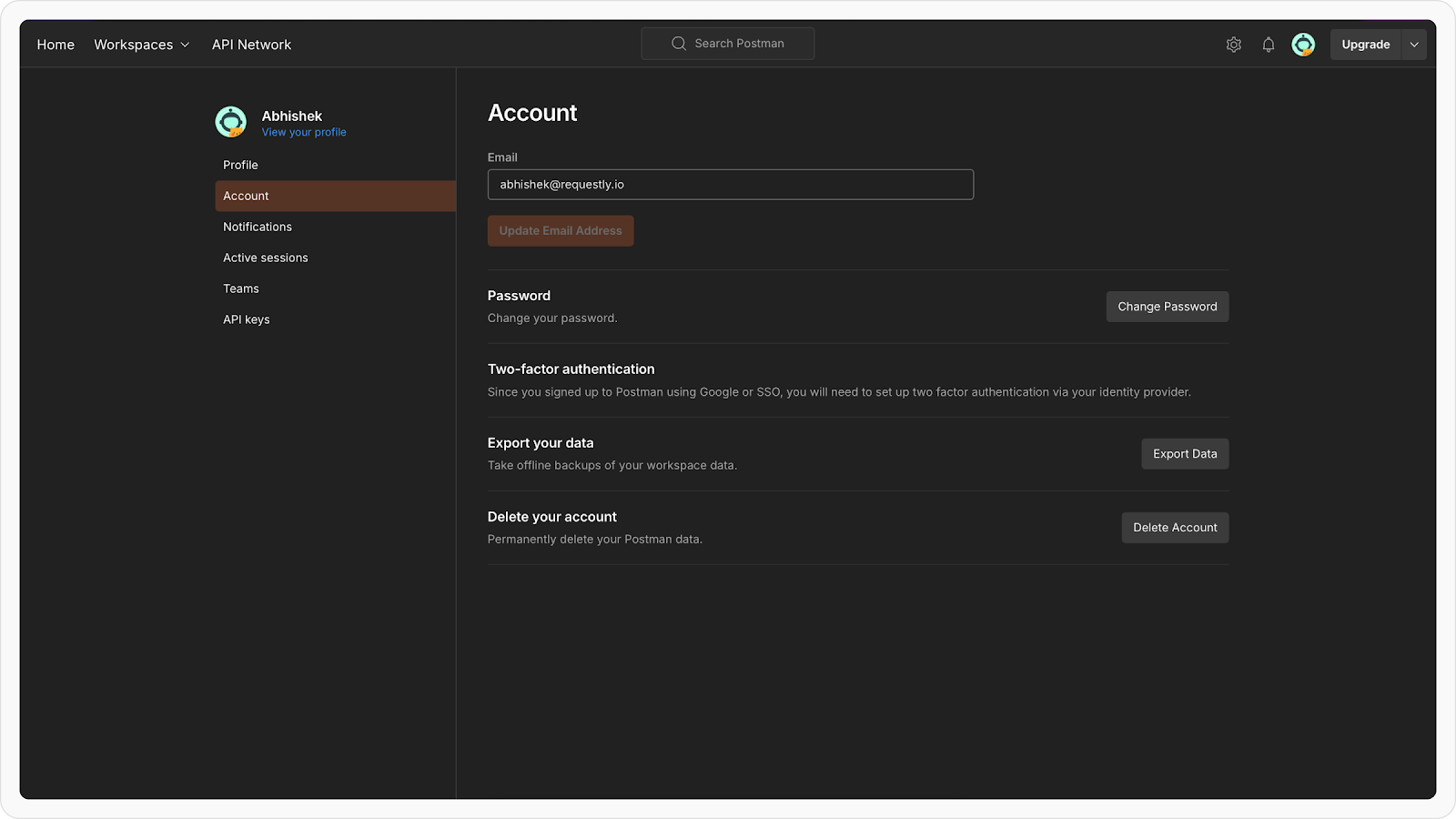Click the magnifier icon in search bar
This screenshot has width=1456, height=819.
coord(679,44)
